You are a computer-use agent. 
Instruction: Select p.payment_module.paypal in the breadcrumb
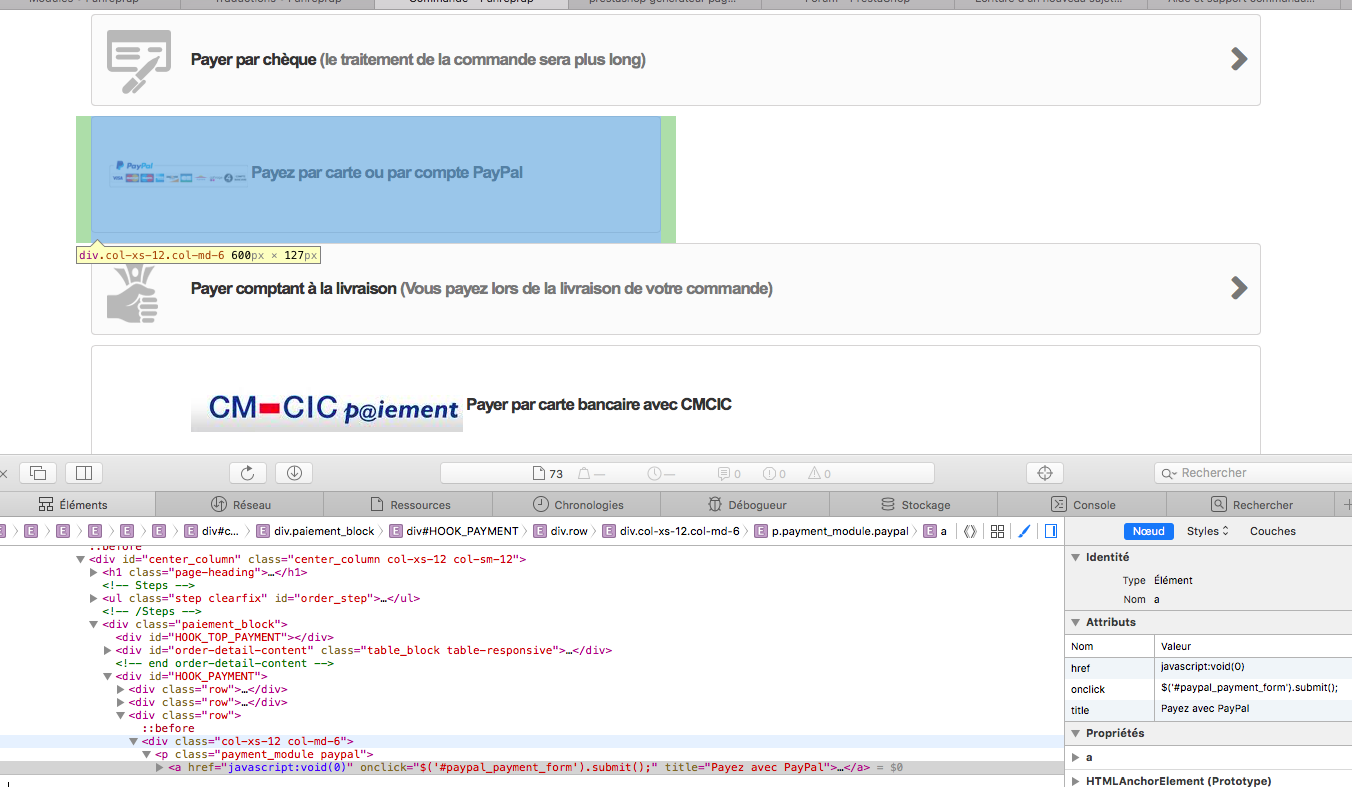click(832, 531)
